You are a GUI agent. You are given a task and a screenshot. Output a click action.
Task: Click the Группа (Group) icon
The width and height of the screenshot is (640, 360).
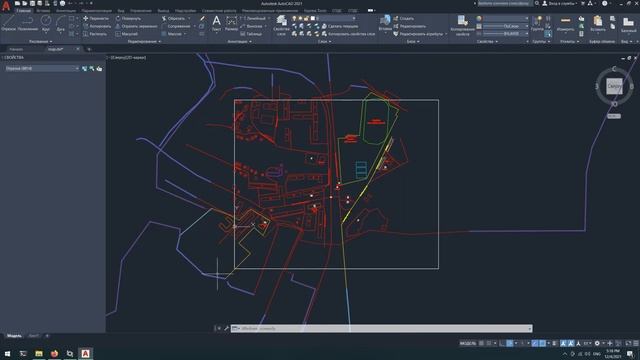pos(538,23)
